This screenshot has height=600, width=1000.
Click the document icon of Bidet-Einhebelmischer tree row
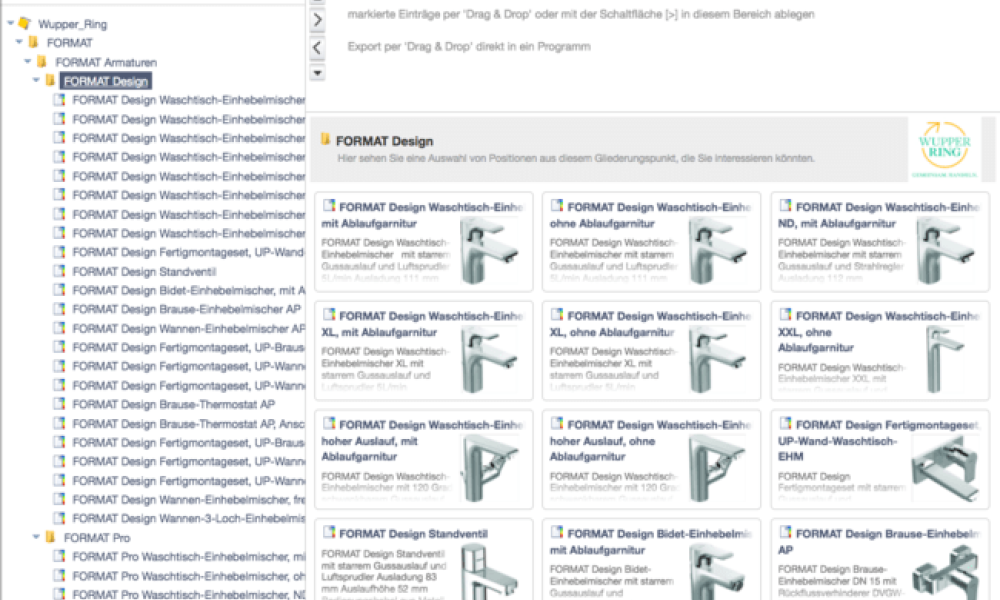click(x=59, y=290)
